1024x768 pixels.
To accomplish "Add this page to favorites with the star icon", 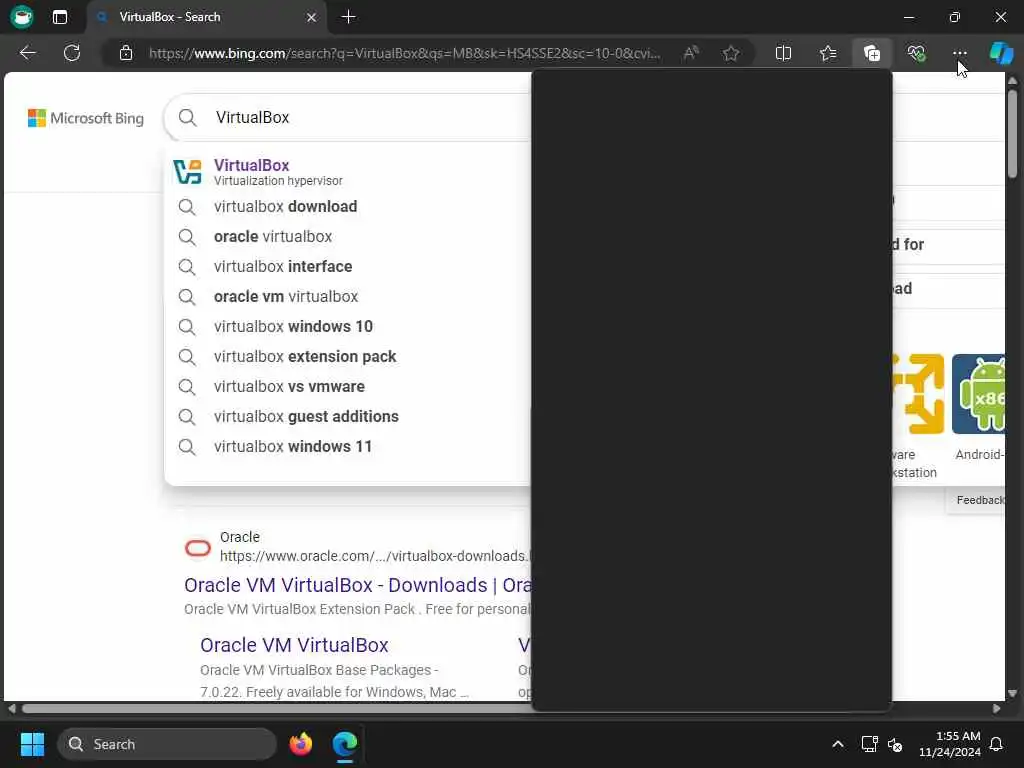I will pos(731,53).
